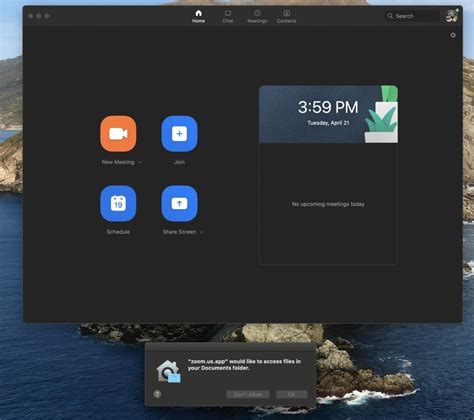This screenshot has height=420, width=474.
Task: Expand the Share Screen dropdown arrow
Action: click(x=202, y=232)
